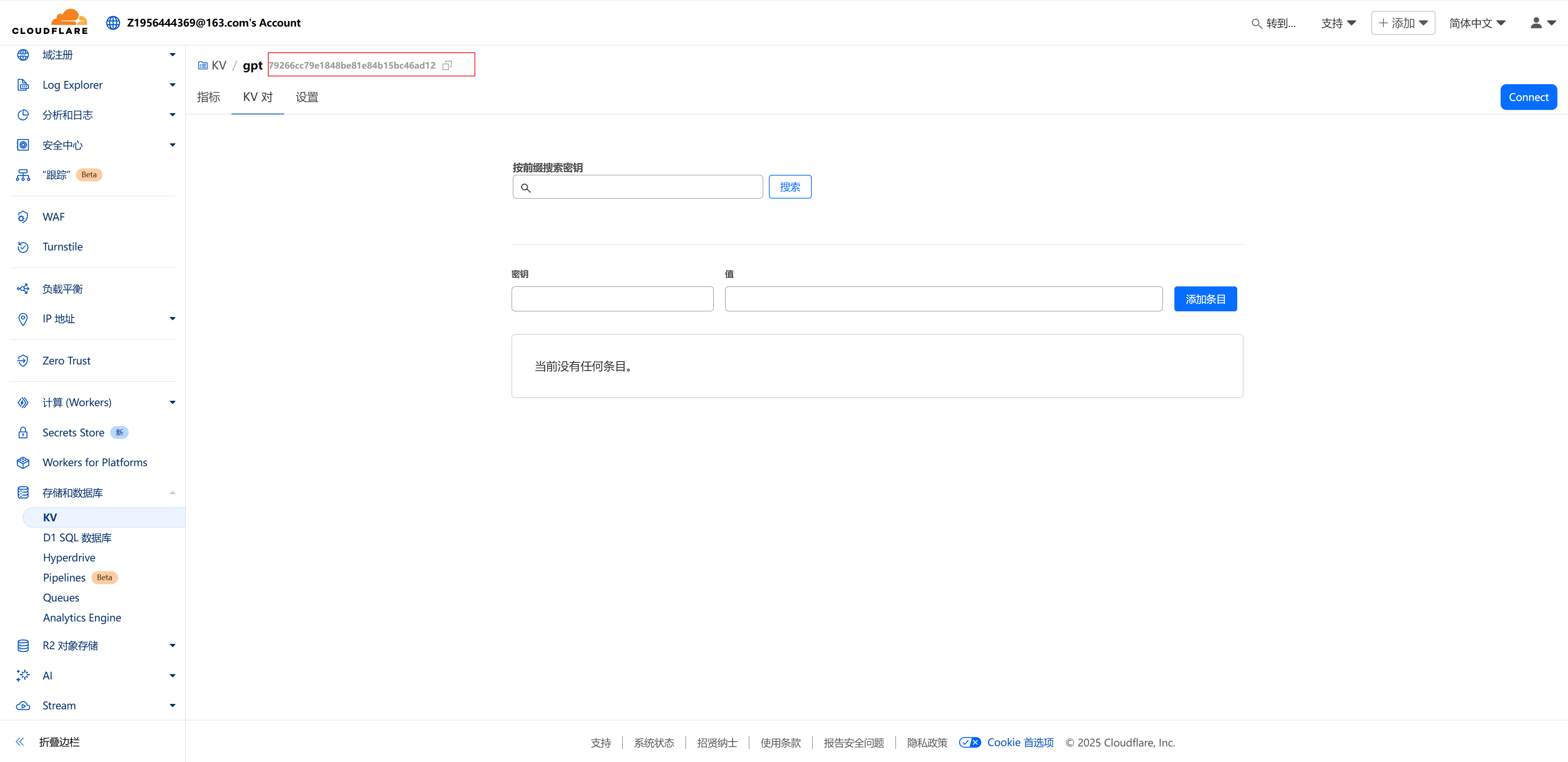Click the Zero Trust icon
This screenshot has width=1568, height=762.
click(23, 361)
